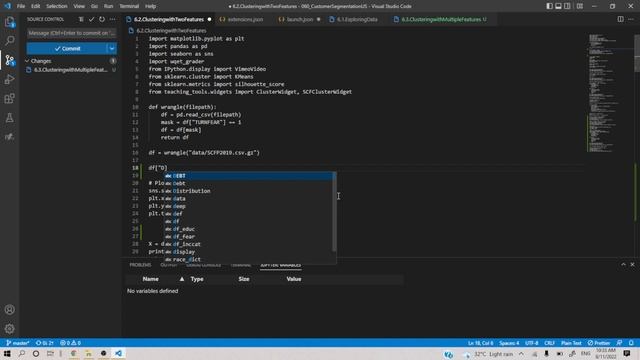This screenshot has height=360, width=640.
Task: Split the editor to the right
Action: (x=620, y=19)
